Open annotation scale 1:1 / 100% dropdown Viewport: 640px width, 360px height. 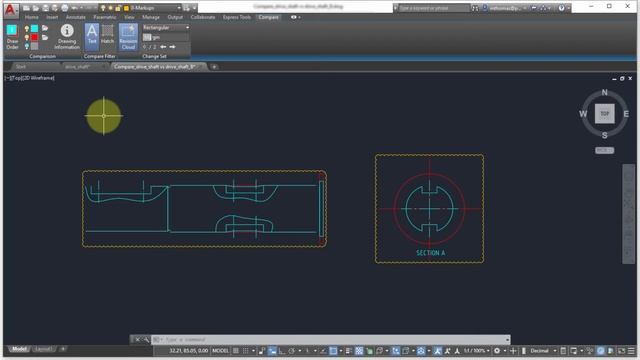coord(476,351)
